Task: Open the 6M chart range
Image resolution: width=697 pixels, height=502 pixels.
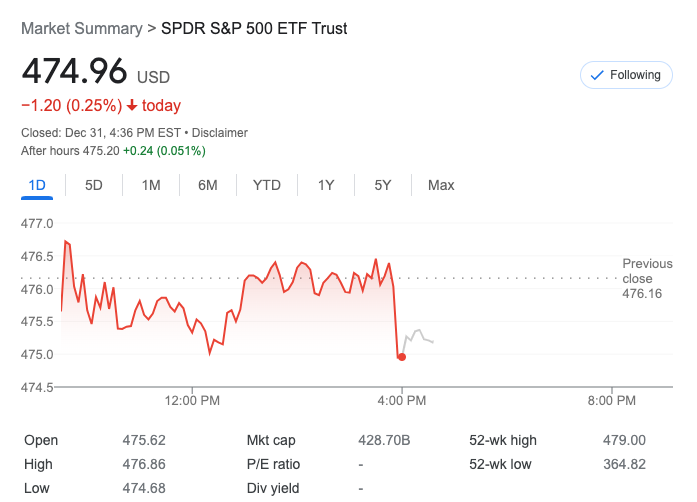Action: pyautogui.click(x=208, y=185)
